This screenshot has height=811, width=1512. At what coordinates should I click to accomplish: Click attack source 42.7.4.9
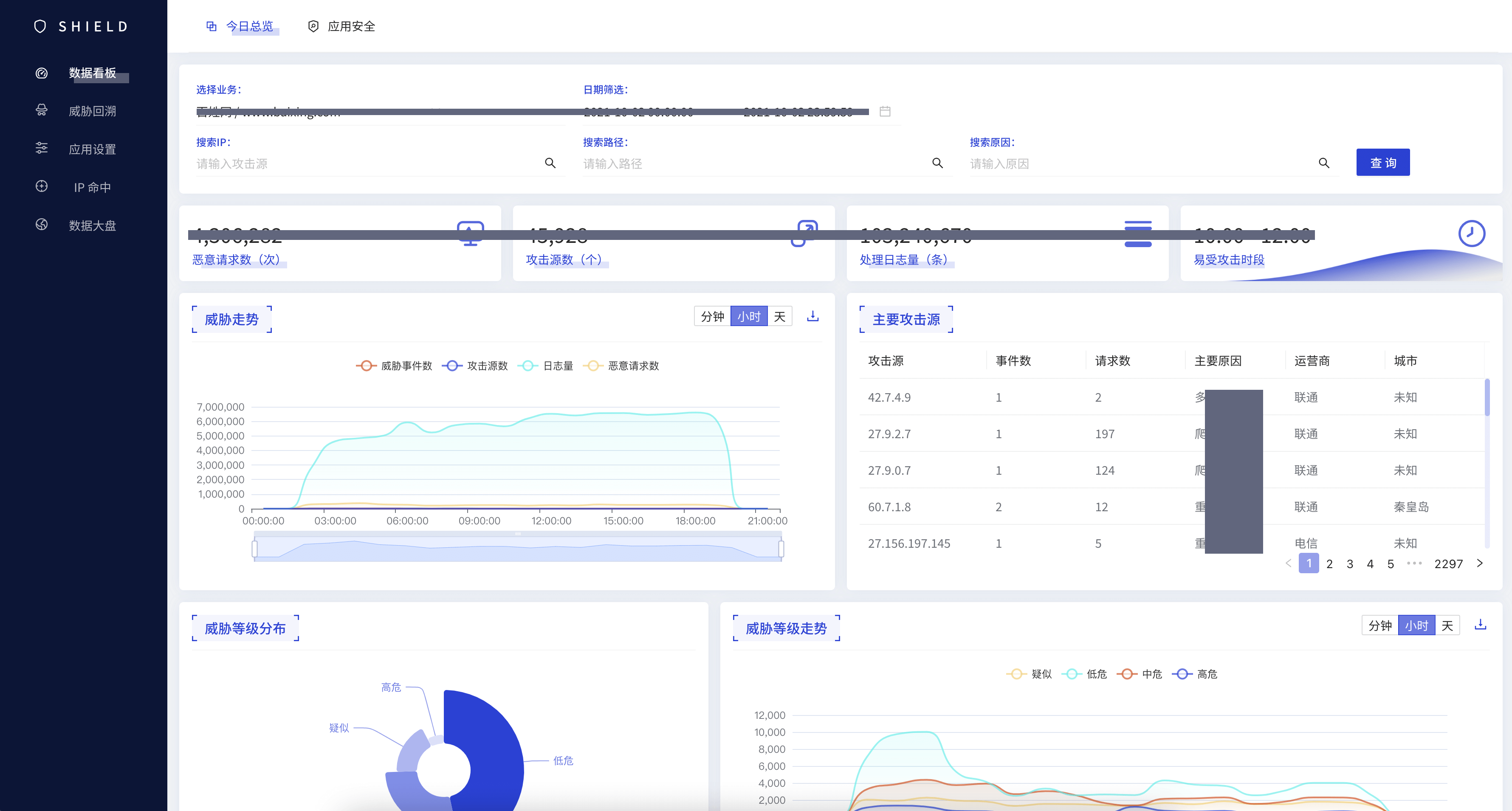point(889,397)
